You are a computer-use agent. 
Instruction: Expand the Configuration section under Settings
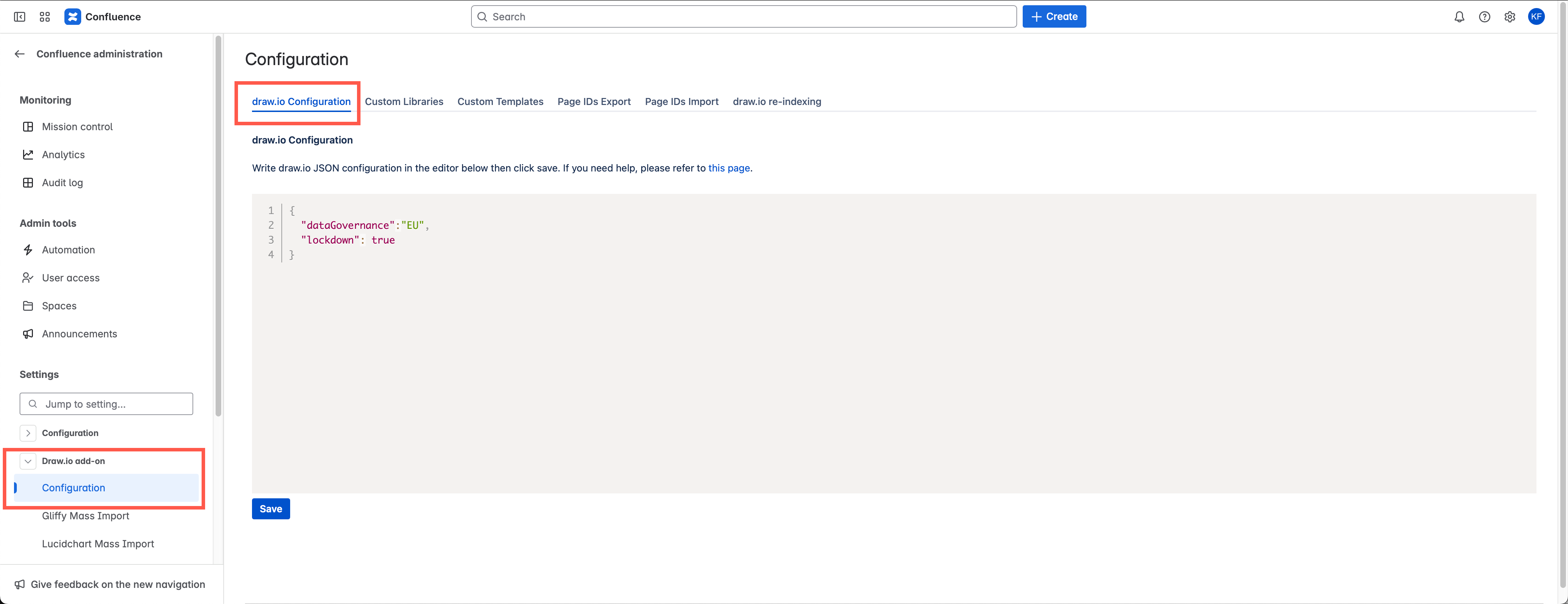click(x=27, y=433)
